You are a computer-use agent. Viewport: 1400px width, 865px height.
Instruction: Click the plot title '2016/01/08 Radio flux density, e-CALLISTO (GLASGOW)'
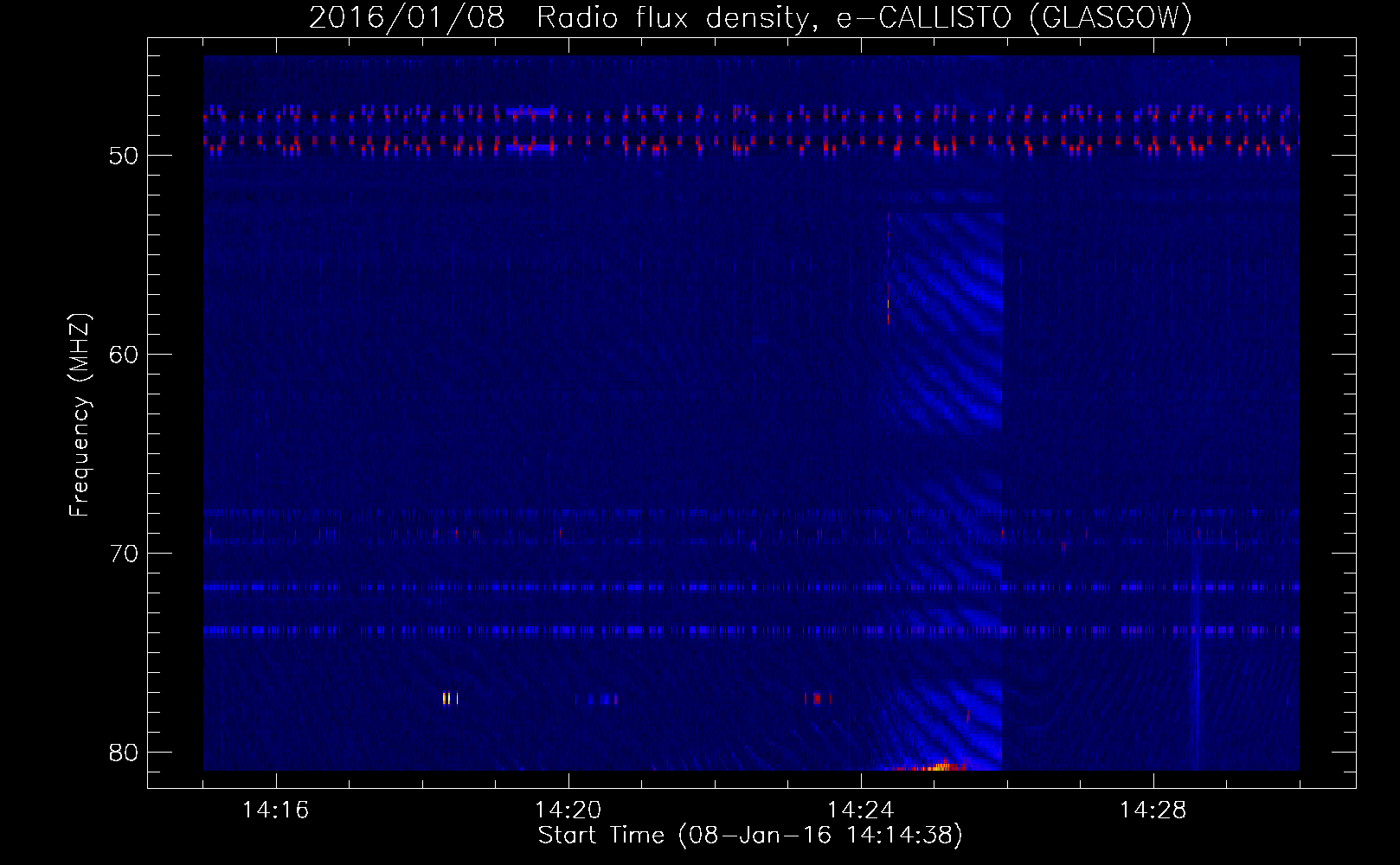point(750,17)
